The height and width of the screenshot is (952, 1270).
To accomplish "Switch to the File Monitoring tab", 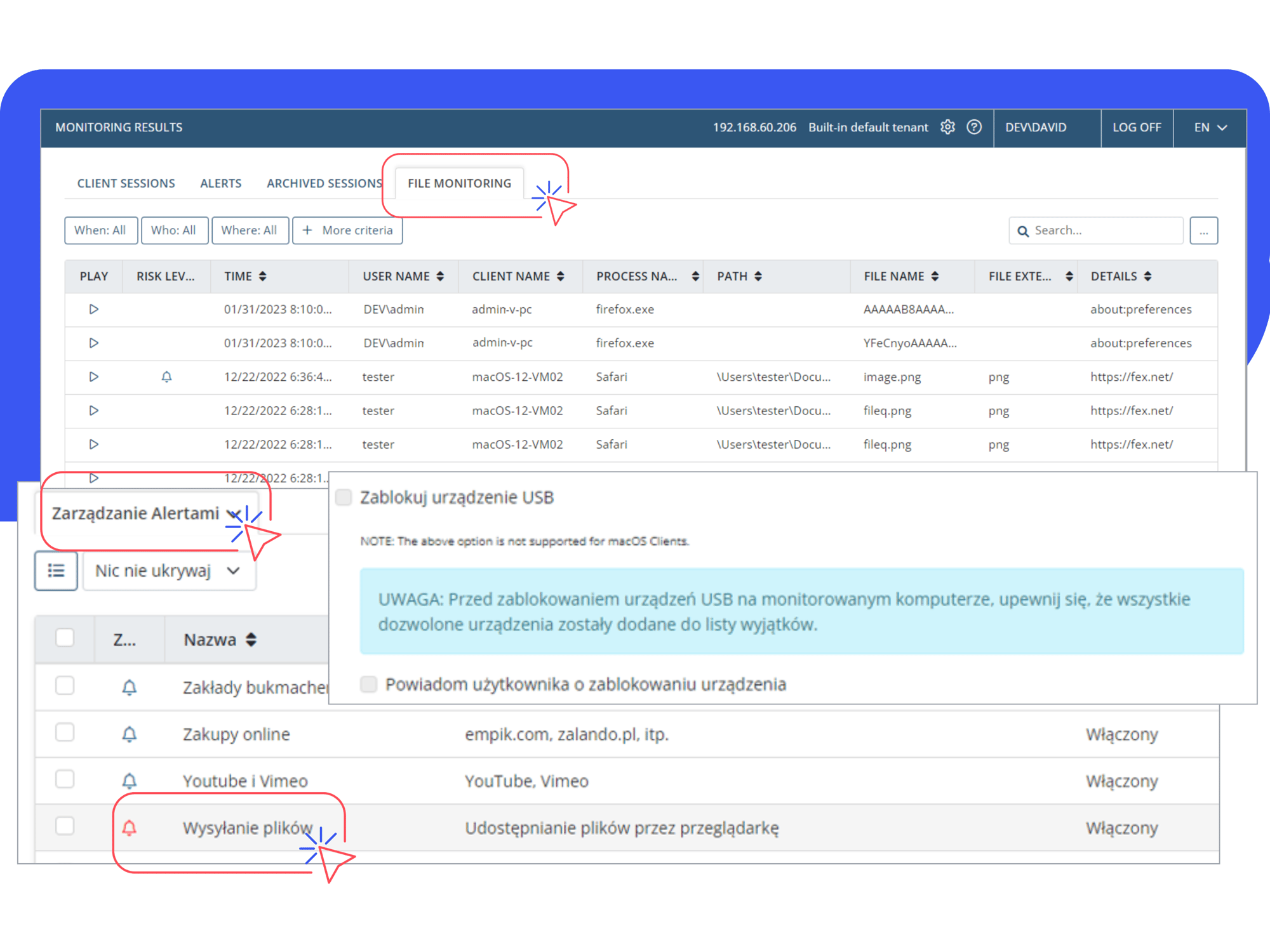I will click(x=459, y=183).
